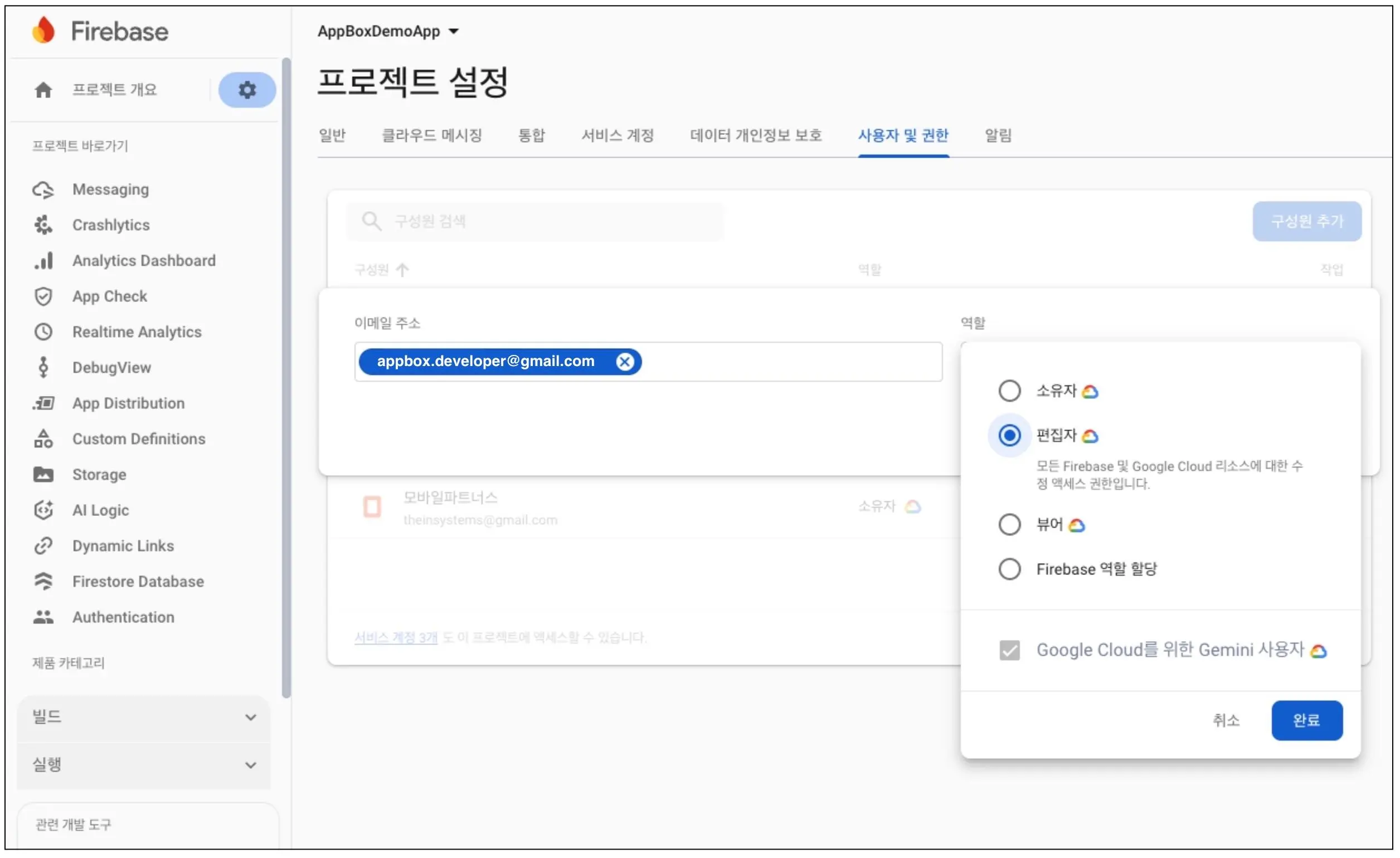The height and width of the screenshot is (858, 1400).
Task: Click the Dynamic Links chain icon
Action: [x=43, y=546]
